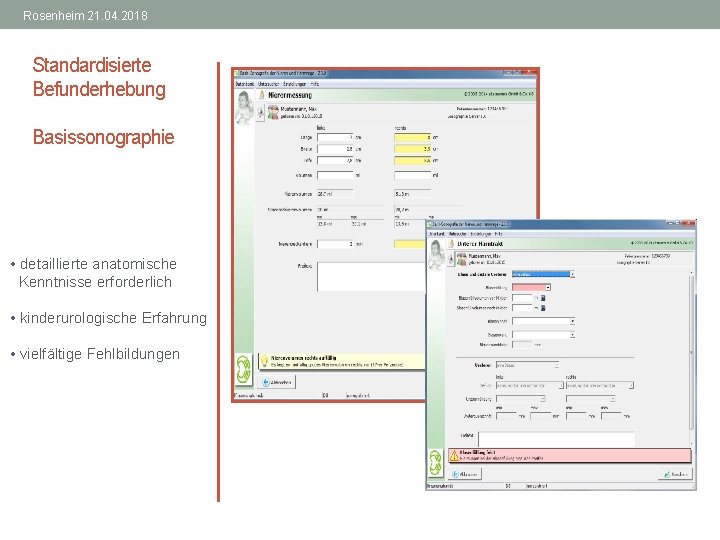
Task: Click the confirm button with green checkmark
Action: [675, 474]
